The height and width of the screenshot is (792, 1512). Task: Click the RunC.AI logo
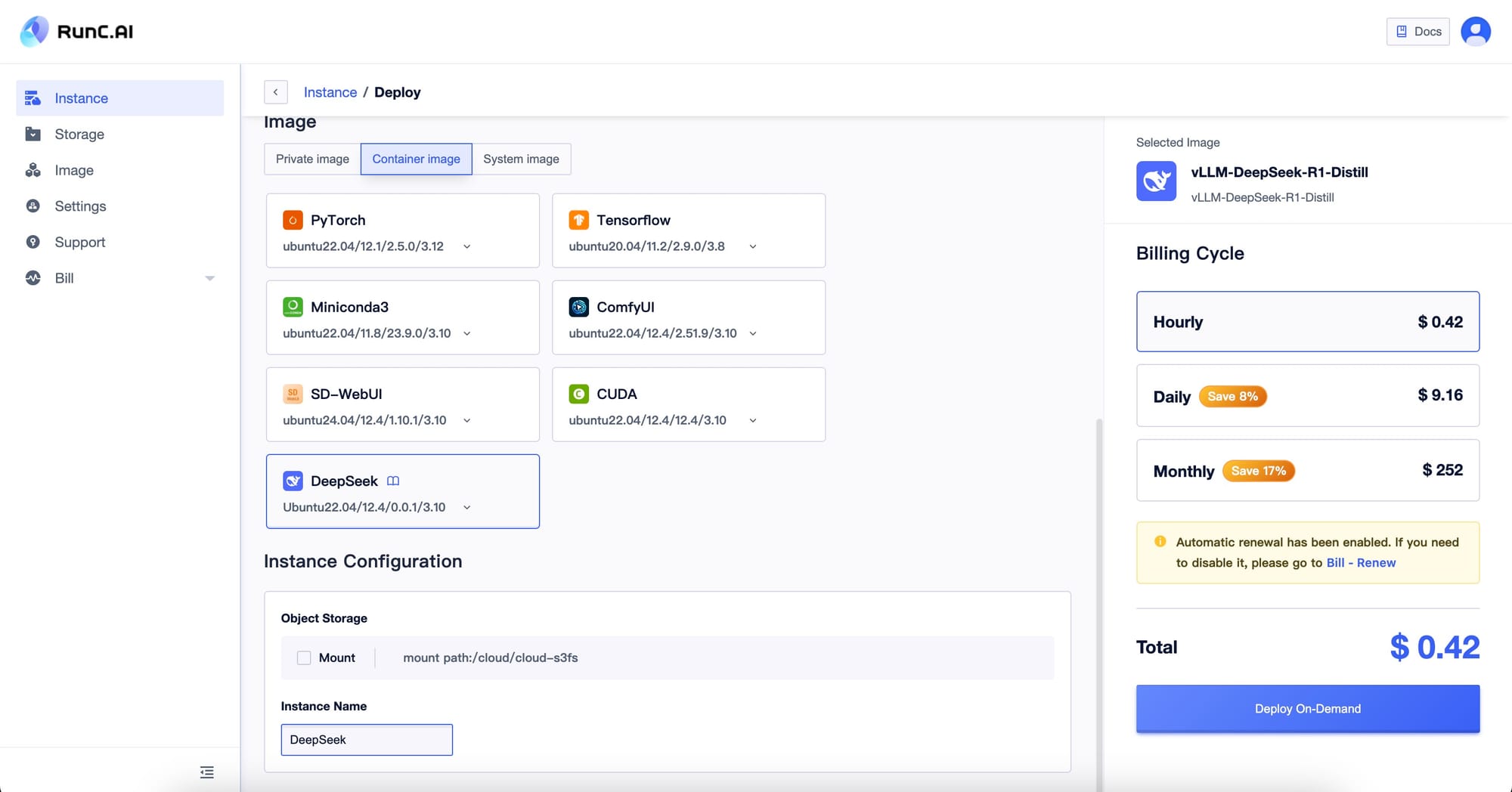point(76,31)
